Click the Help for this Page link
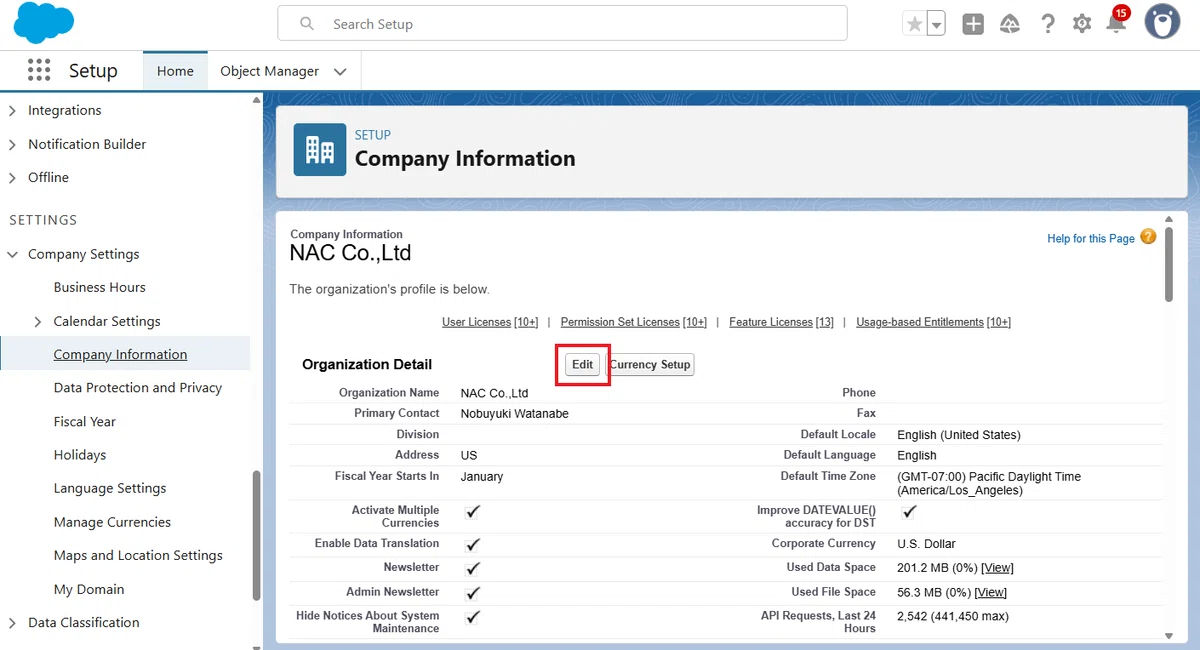 pyautogui.click(x=1091, y=239)
